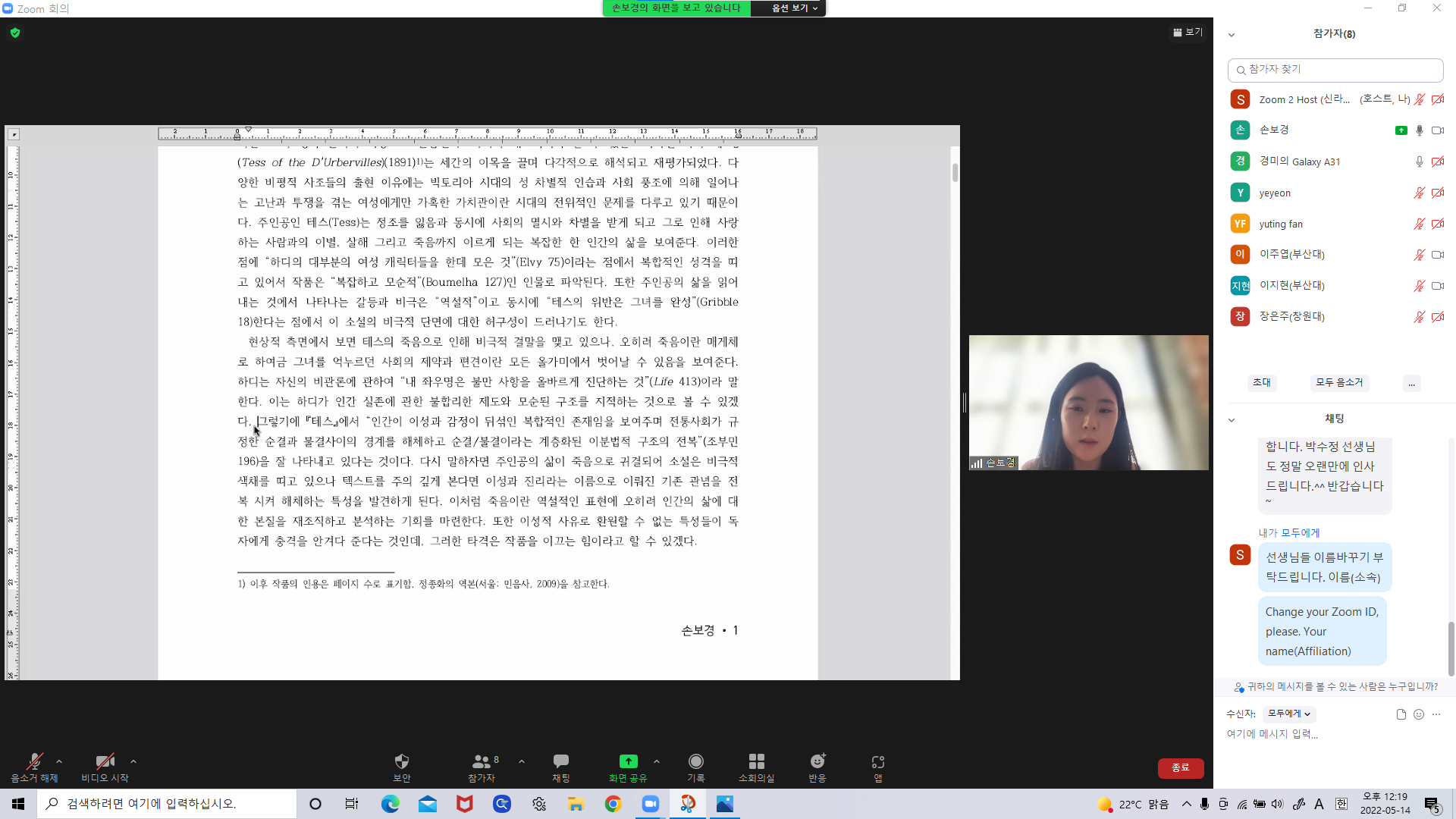The image size is (1456, 819).
Task: Click the chat panel scrollbar
Action: (x=1451, y=648)
